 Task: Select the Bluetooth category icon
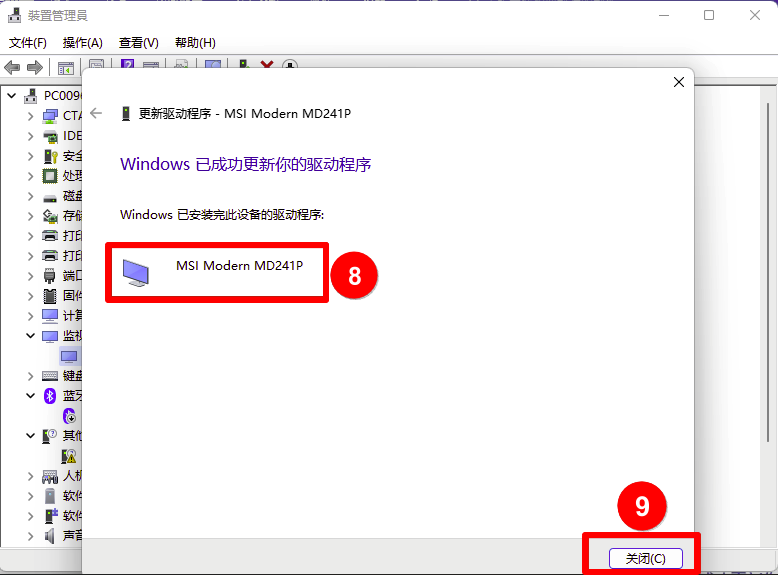(50, 396)
